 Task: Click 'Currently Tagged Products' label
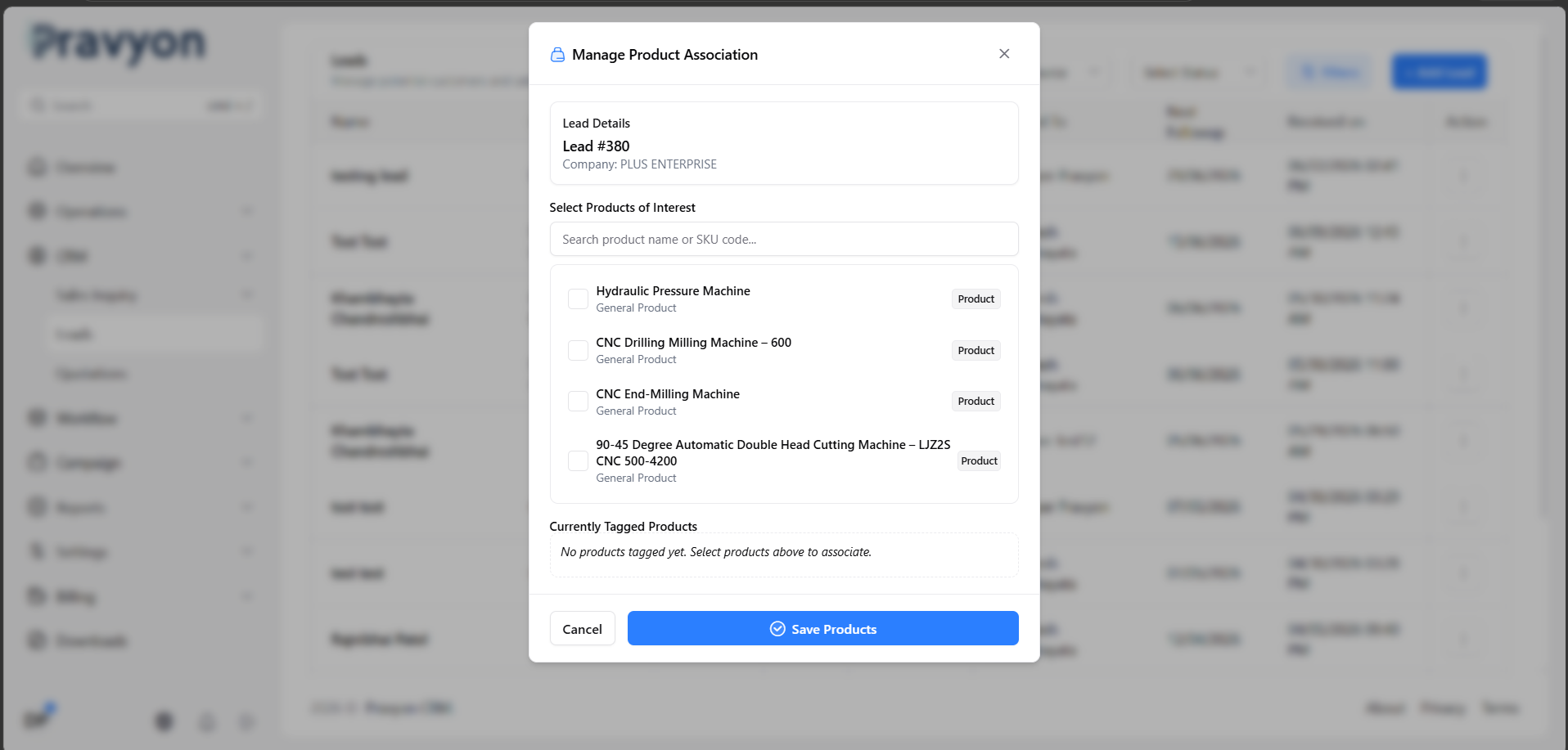[x=623, y=527]
